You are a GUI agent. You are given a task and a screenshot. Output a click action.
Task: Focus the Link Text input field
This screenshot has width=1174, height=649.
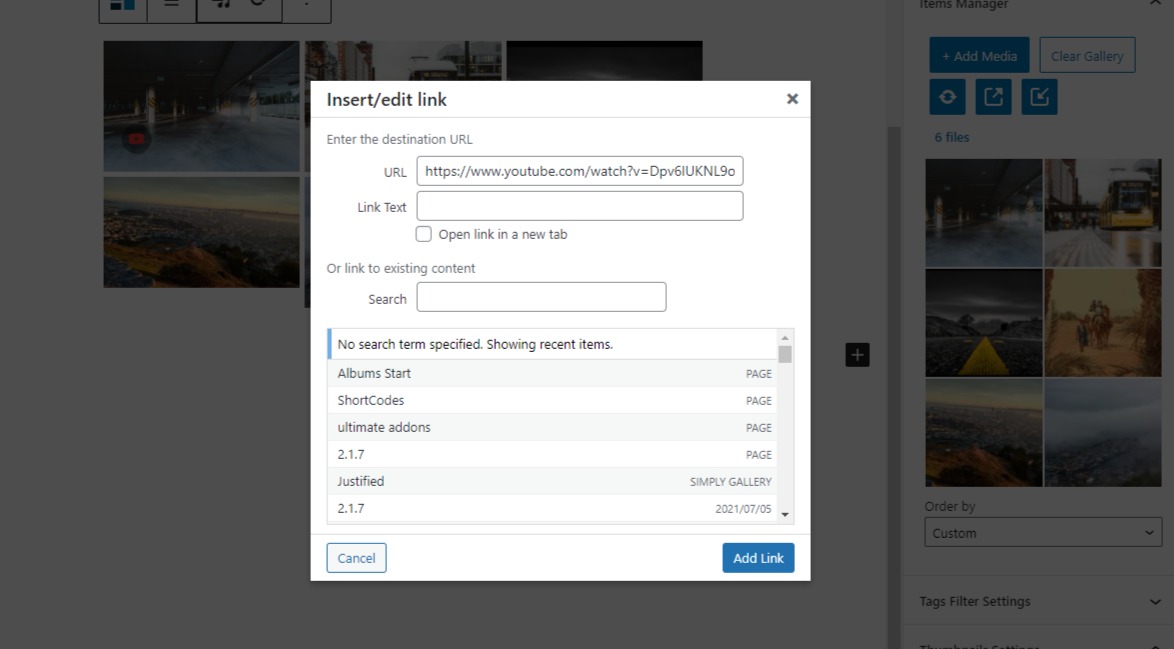pyautogui.click(x=580, y=206)
